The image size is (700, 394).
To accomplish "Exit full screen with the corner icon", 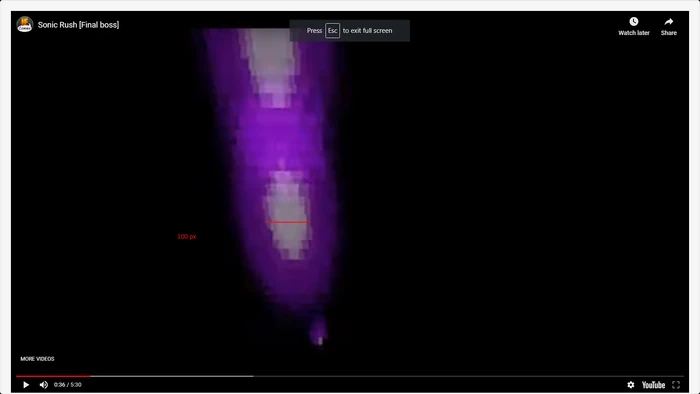I will 676,385.
